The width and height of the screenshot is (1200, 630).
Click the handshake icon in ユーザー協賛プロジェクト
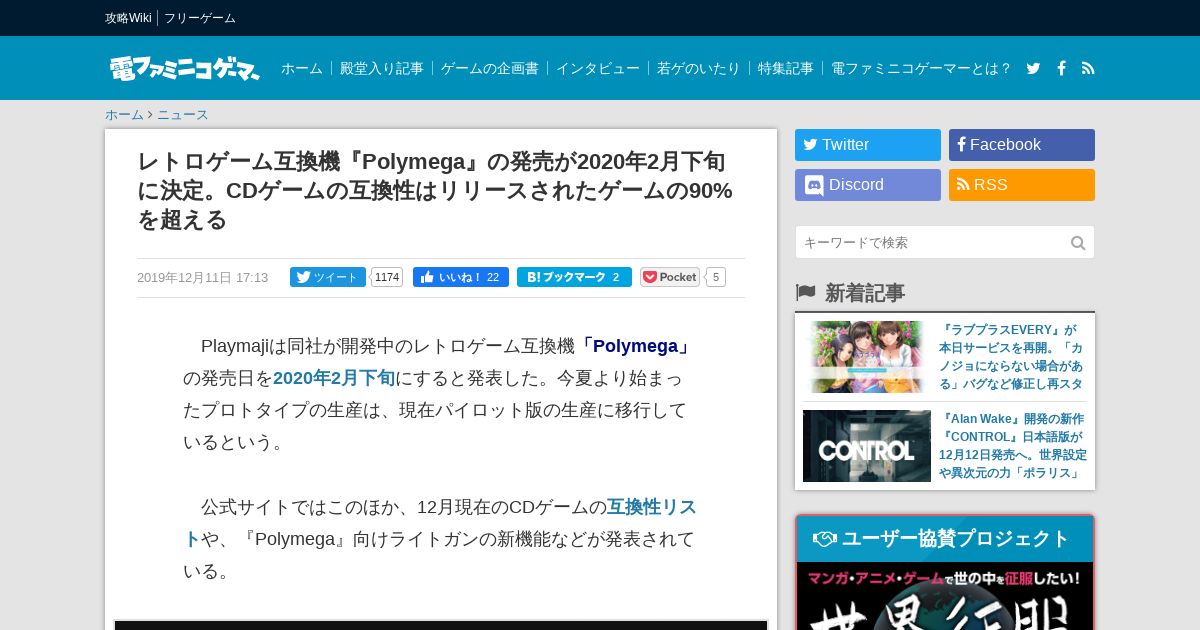tap(825, 539)
